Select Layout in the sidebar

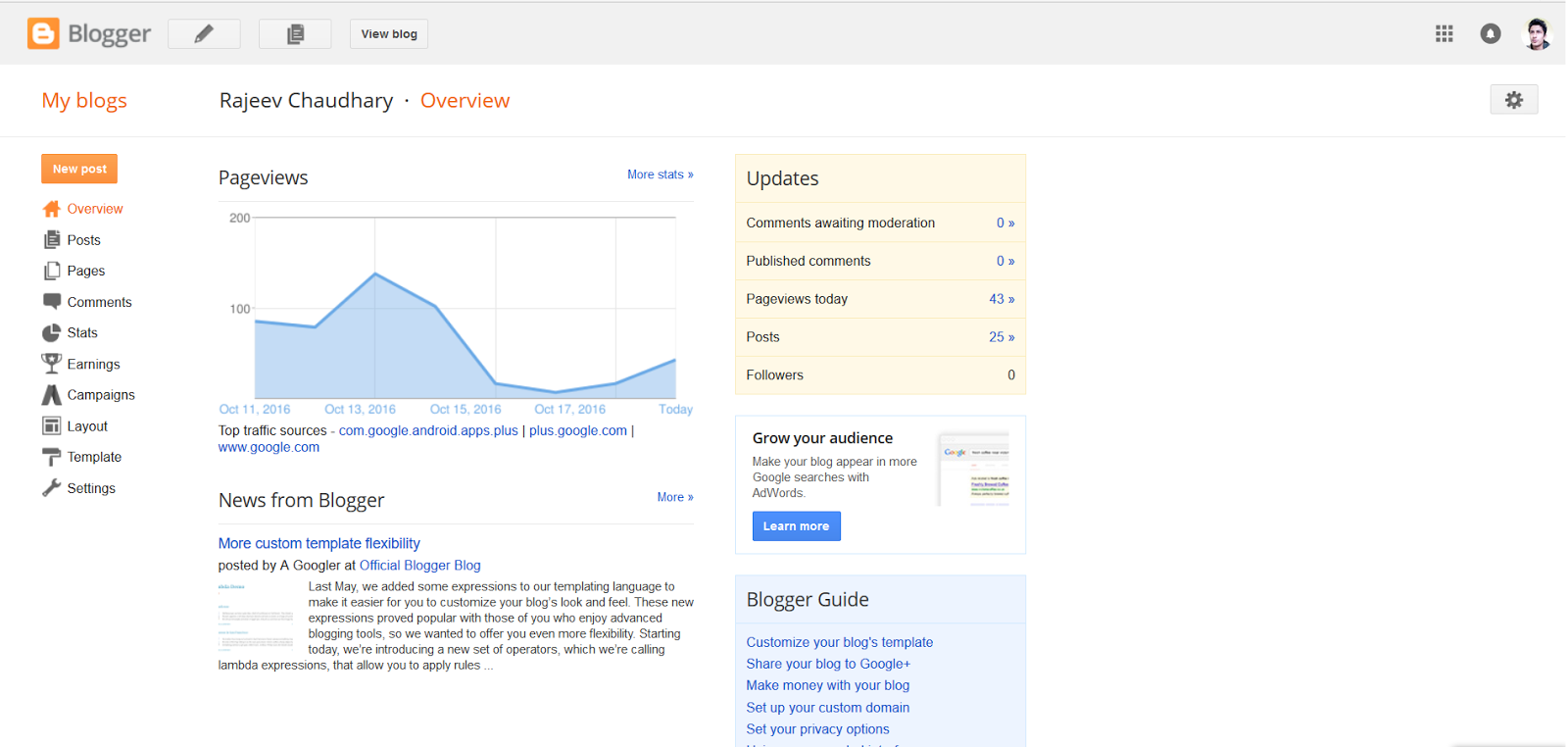[x=87, y=426]
